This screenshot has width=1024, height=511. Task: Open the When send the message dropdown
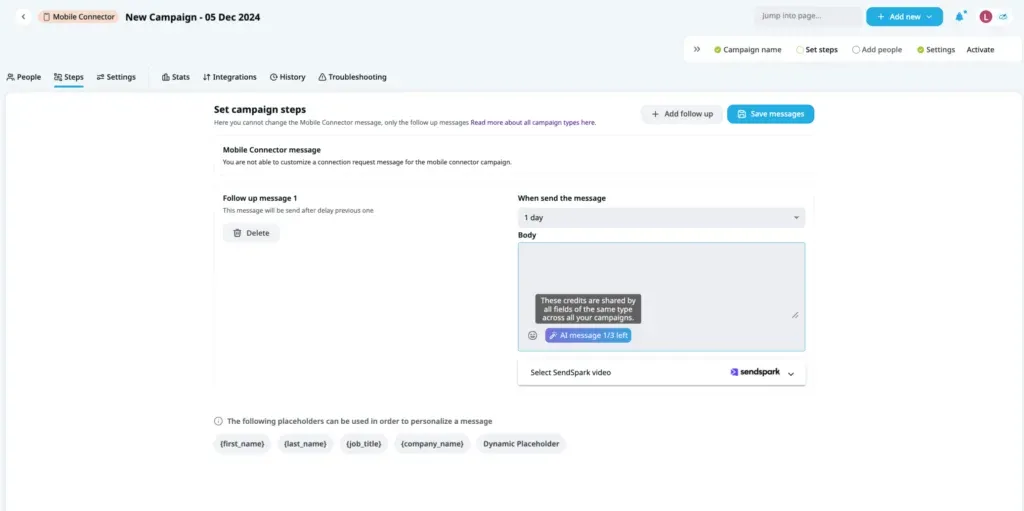pyautogui.click(x=661, y=218)
